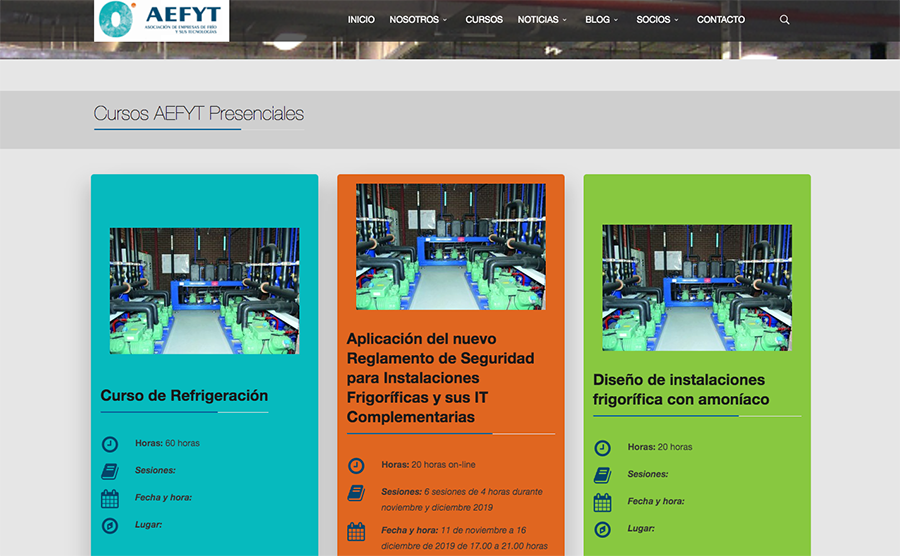Viewport: 900px width, 556px height.
Task: Click the calendar icon in the orange card
Action: pyautogui.click(x=356, y=531)
